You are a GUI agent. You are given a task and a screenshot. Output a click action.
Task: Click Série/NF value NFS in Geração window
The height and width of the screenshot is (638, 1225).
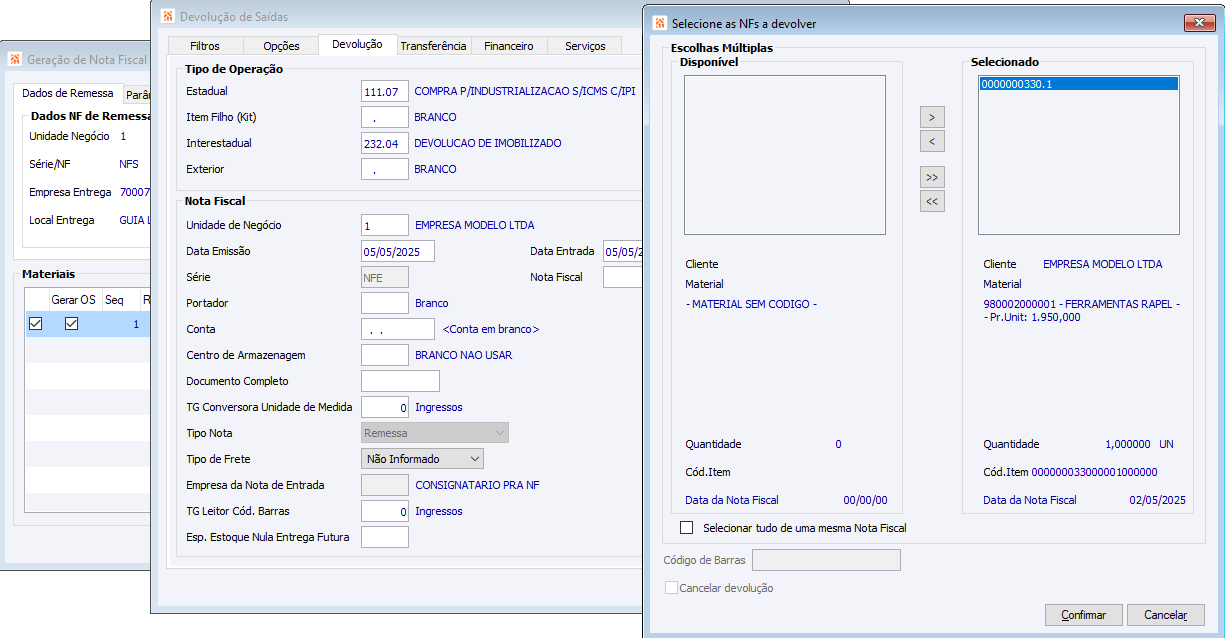click(x=129, y=164)
